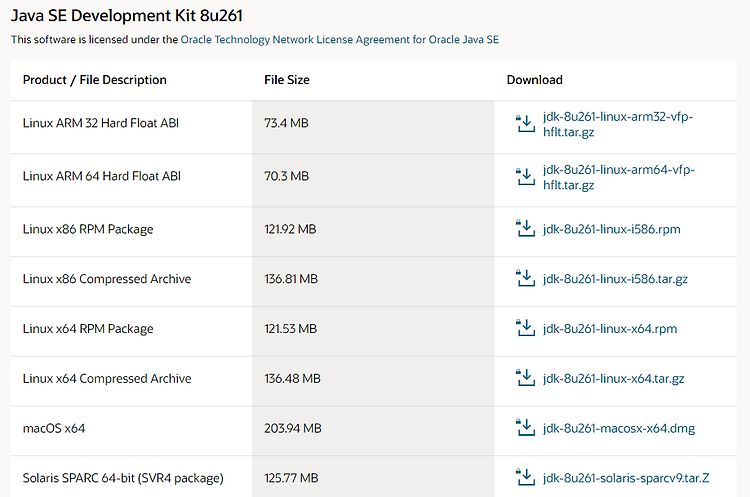Open the jdk-8u261-linux-i586.tar.gz link
The width and height of the screenshot is (750, 497).
pyautogui.click(x=615, y=279)
